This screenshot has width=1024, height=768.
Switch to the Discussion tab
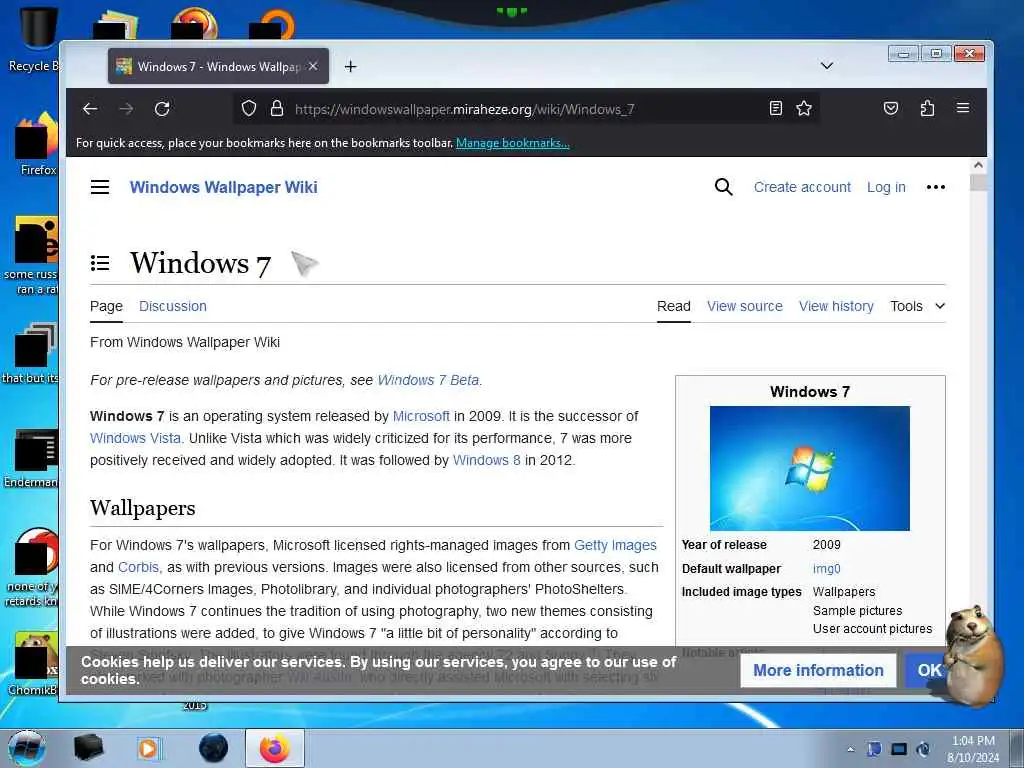click(173, 306)
